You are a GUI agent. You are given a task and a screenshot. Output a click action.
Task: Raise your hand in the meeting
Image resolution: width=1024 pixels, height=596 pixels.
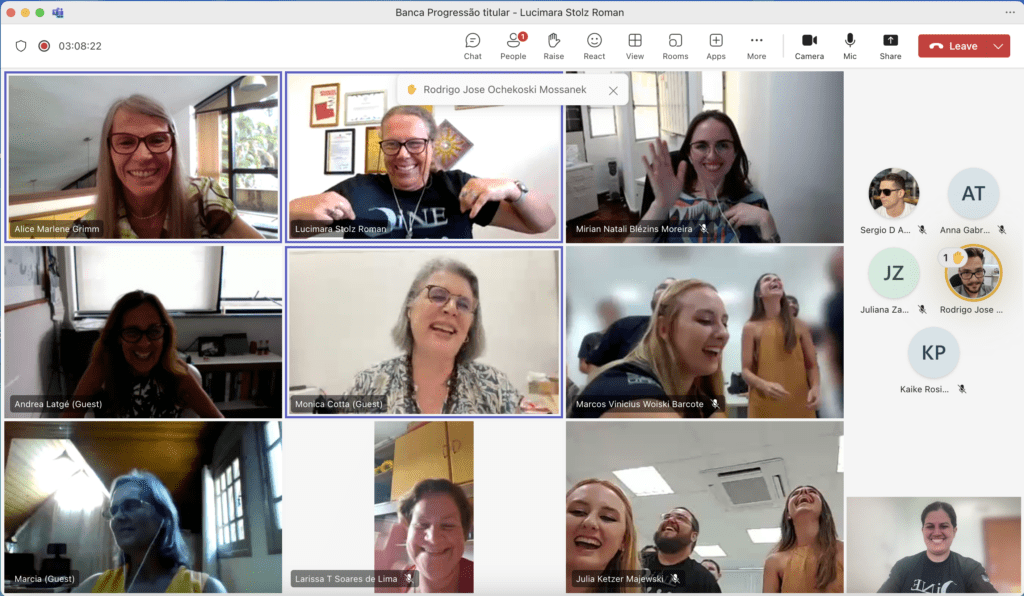[x=553, y=45]
